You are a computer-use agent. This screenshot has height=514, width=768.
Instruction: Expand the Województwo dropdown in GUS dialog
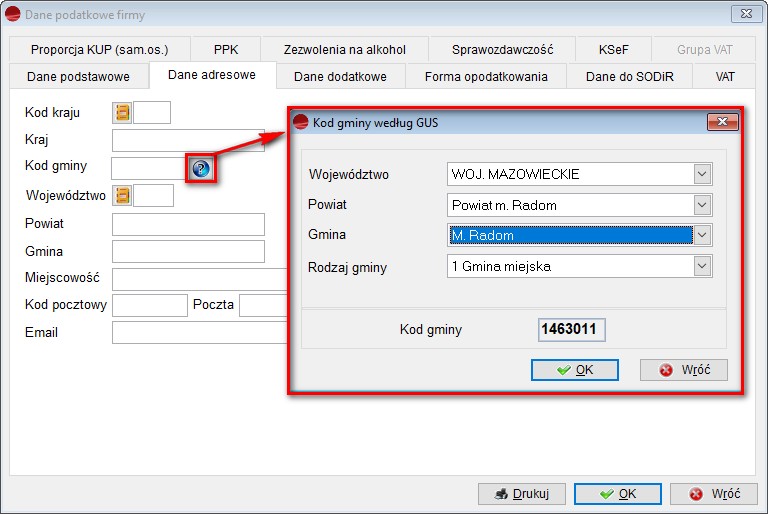click(702, 175)
